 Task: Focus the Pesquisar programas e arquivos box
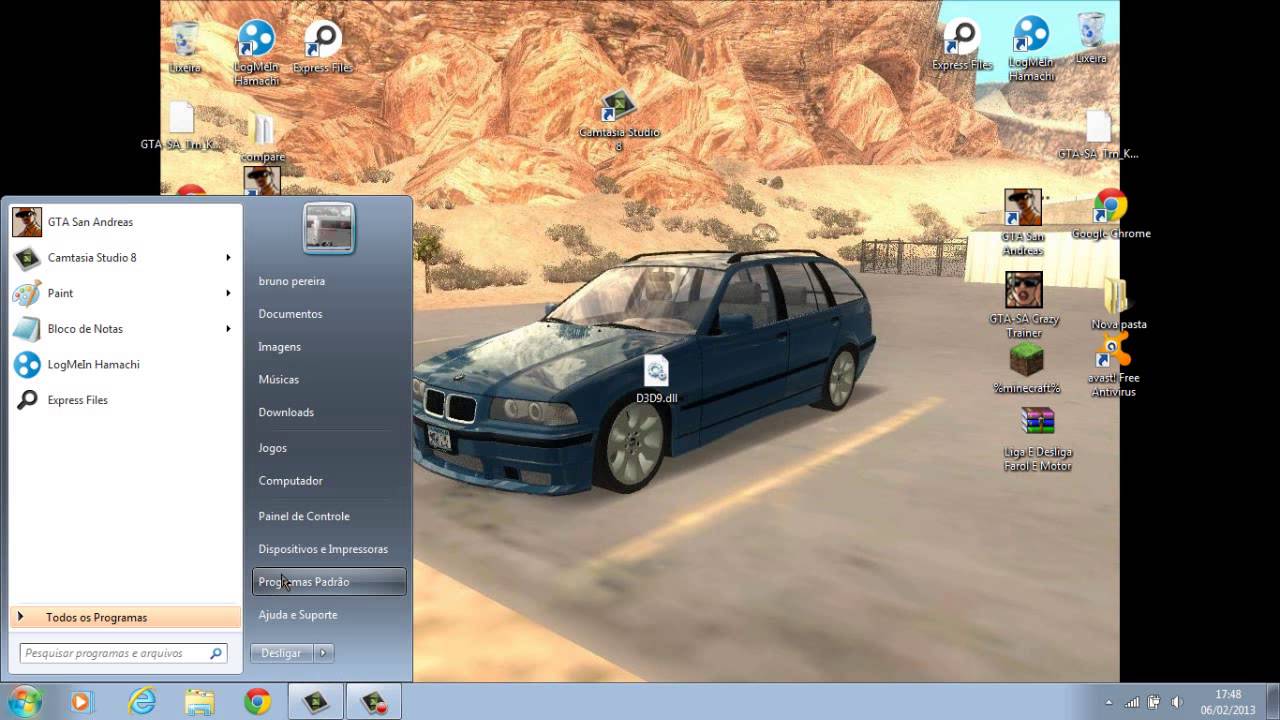tap(123, 653)
